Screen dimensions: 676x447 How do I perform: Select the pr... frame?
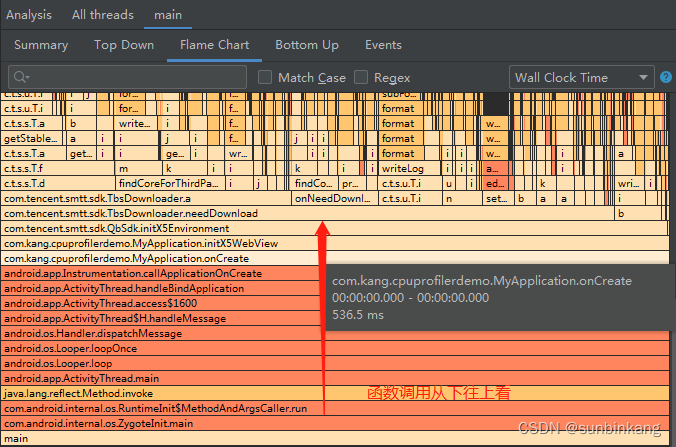click(x=352, y=183)
